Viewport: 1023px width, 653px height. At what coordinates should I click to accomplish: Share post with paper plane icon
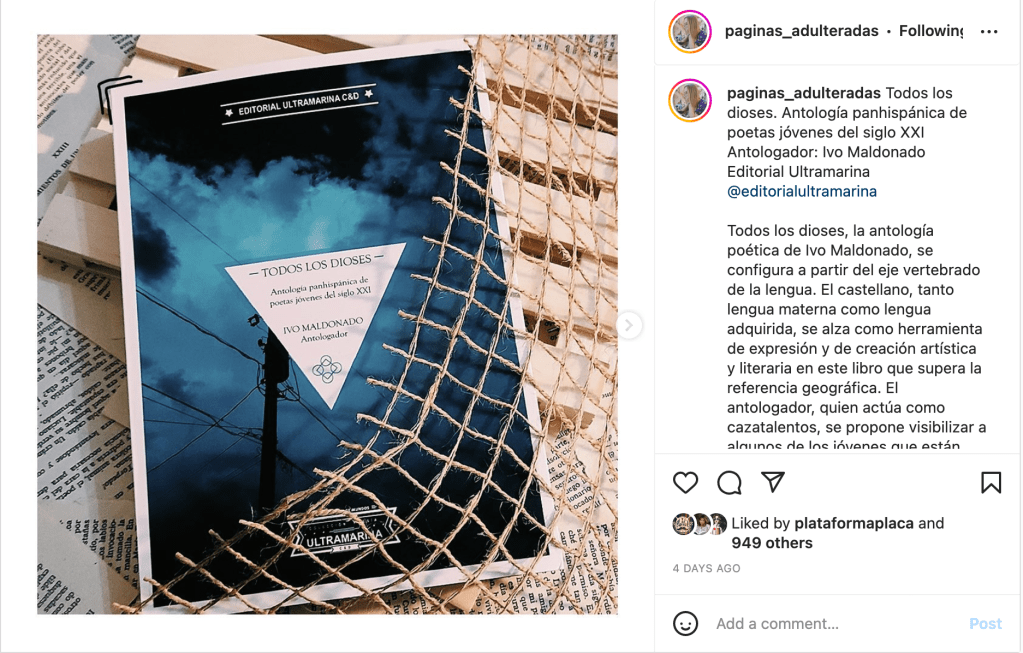[772, 481]
